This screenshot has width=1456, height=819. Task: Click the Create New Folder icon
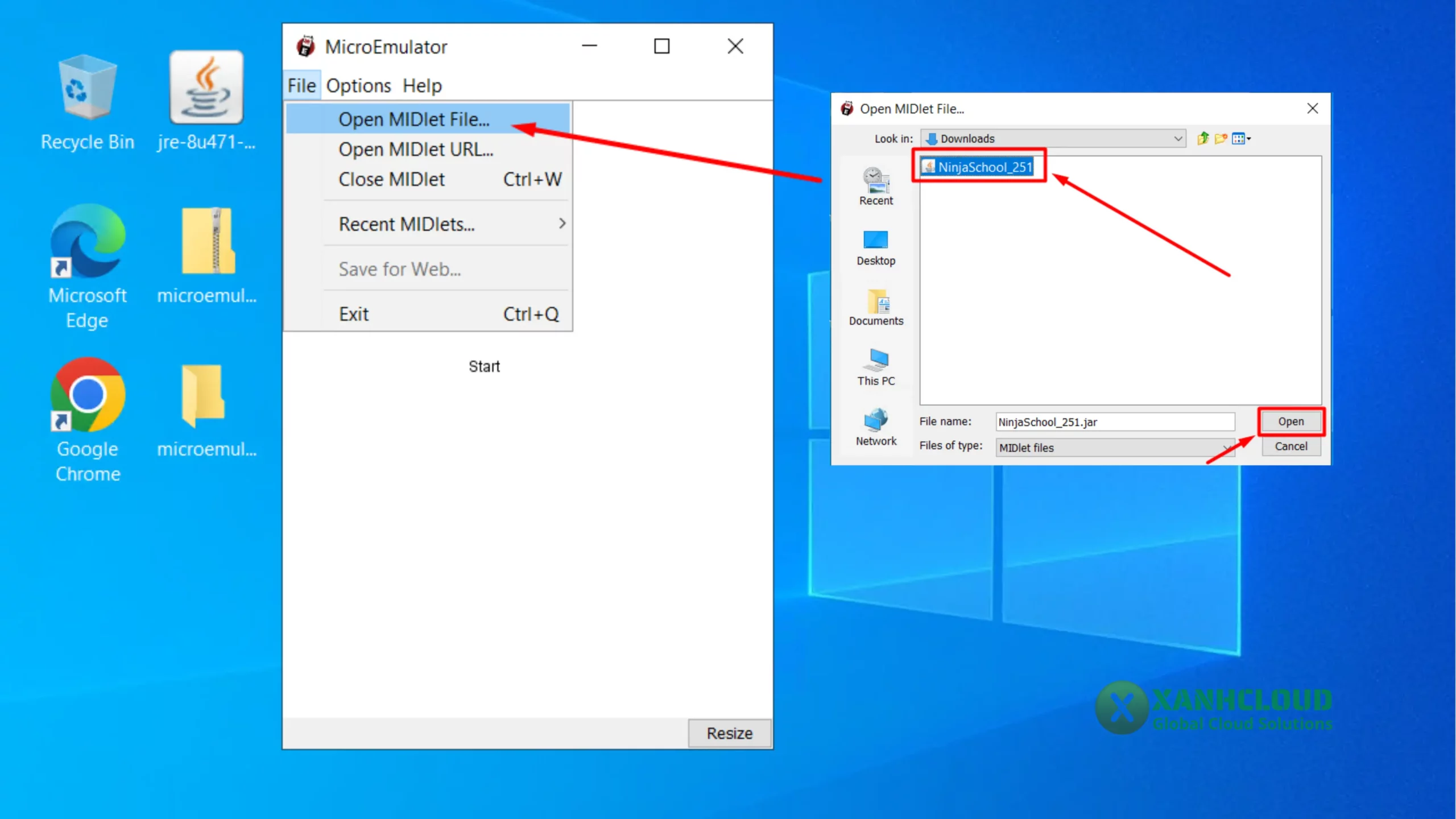[1221, 139]
